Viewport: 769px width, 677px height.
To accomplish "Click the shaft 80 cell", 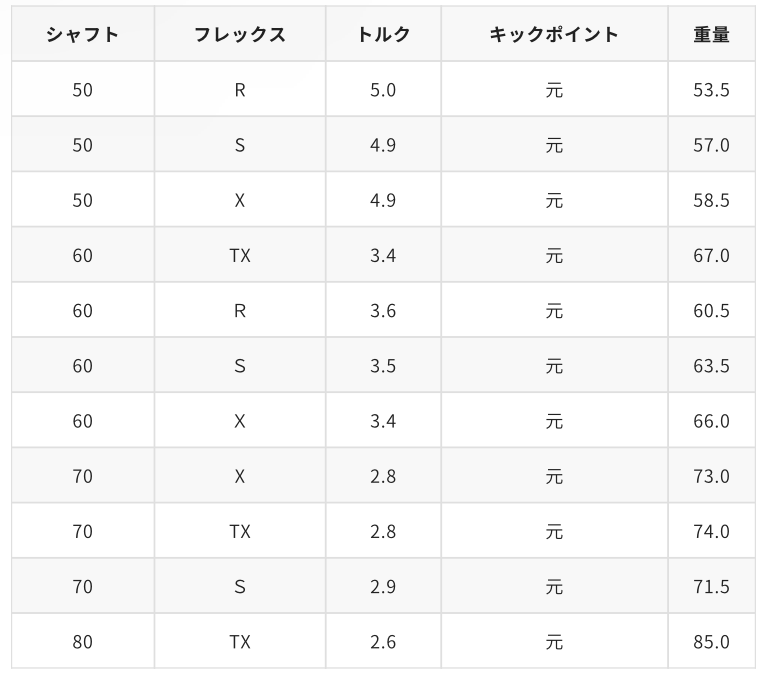I will (x=82, y=641).
